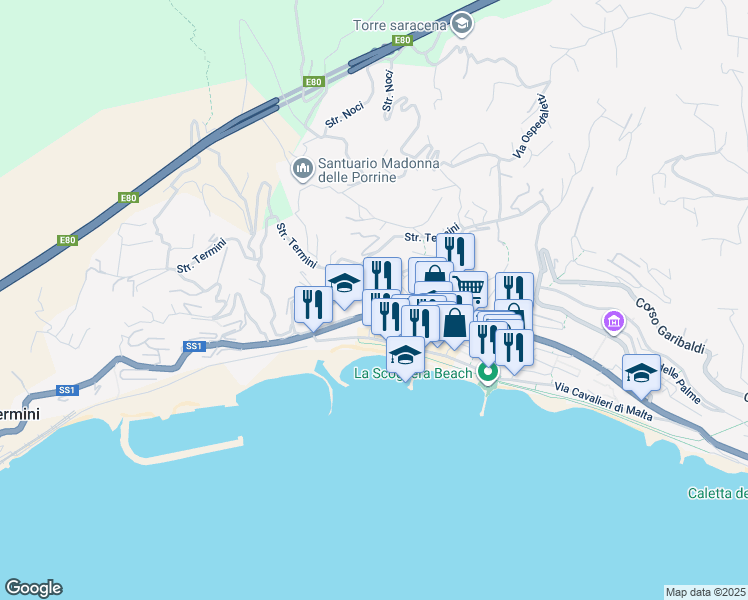Viewport: 748px width, 600px height.
Task: Select the La Scogliera Beach label text
Action: click(x=413, y=373)
